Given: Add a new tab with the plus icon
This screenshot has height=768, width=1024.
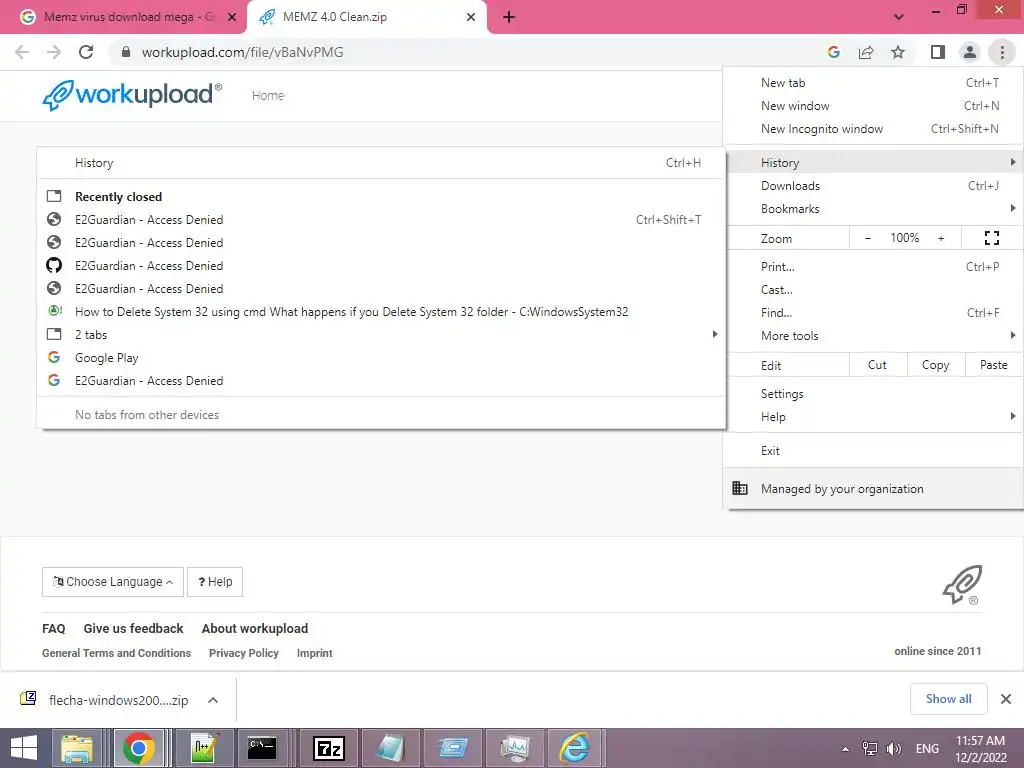Looking at the screenshot, I should pyautogui.click(x=509, y=17).
